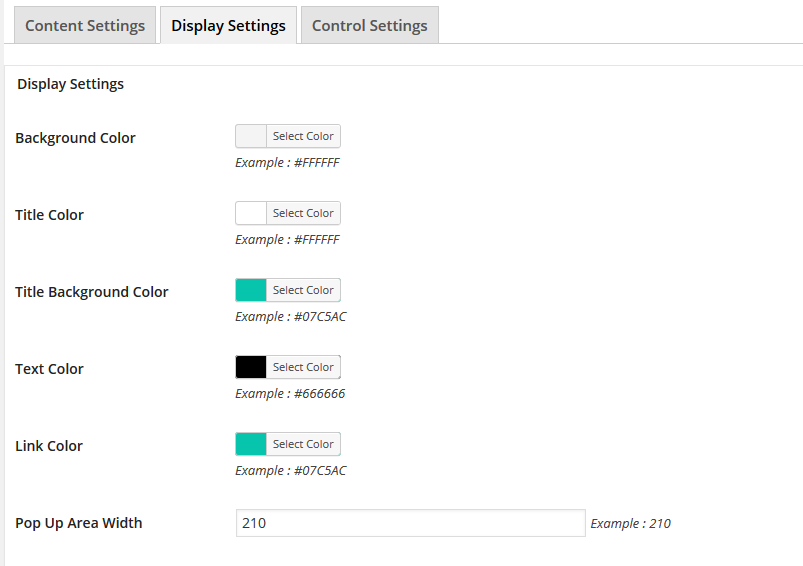Screen dimensions: 803x566
Task: Click the Link Color green swatch
Action: pos(251,444)
